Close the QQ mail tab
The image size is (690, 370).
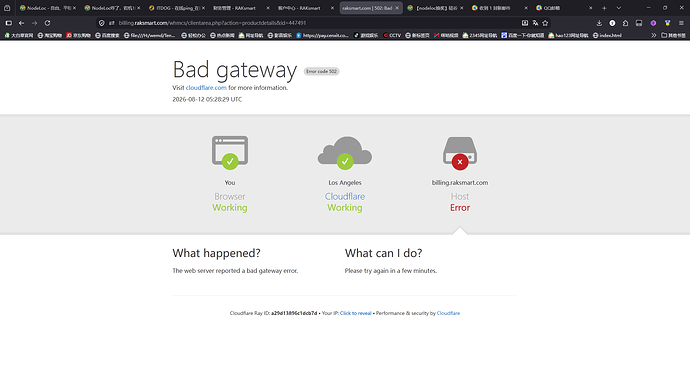[x=591, y=8]
